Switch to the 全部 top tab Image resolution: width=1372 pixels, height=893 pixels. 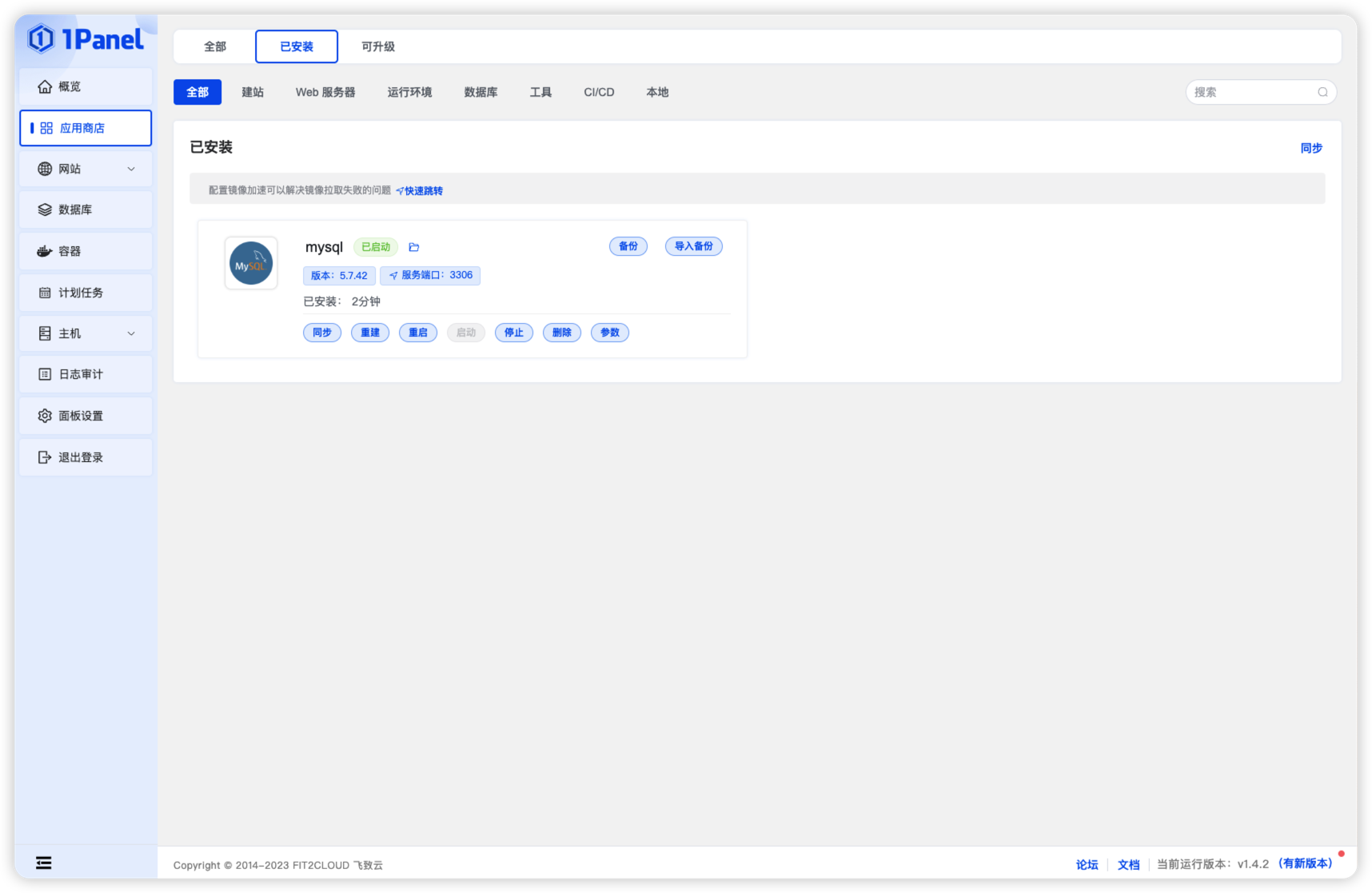click(215, 46)
